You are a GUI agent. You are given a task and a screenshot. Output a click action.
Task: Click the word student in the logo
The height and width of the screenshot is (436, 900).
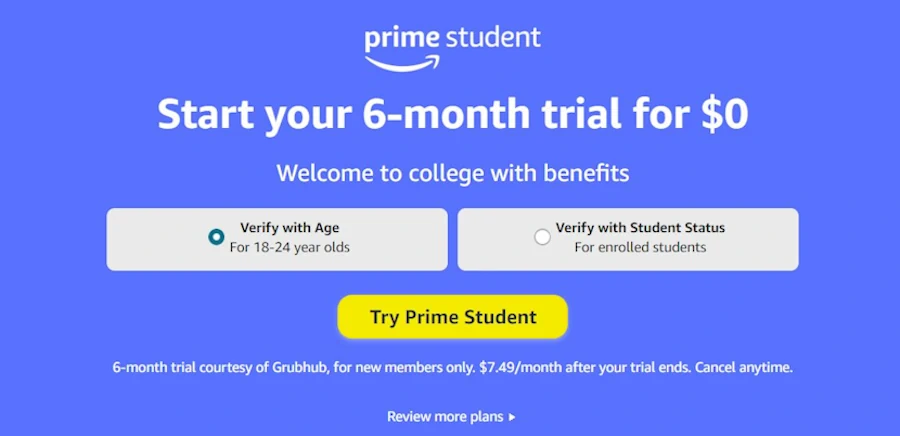[x=492, y=38]
